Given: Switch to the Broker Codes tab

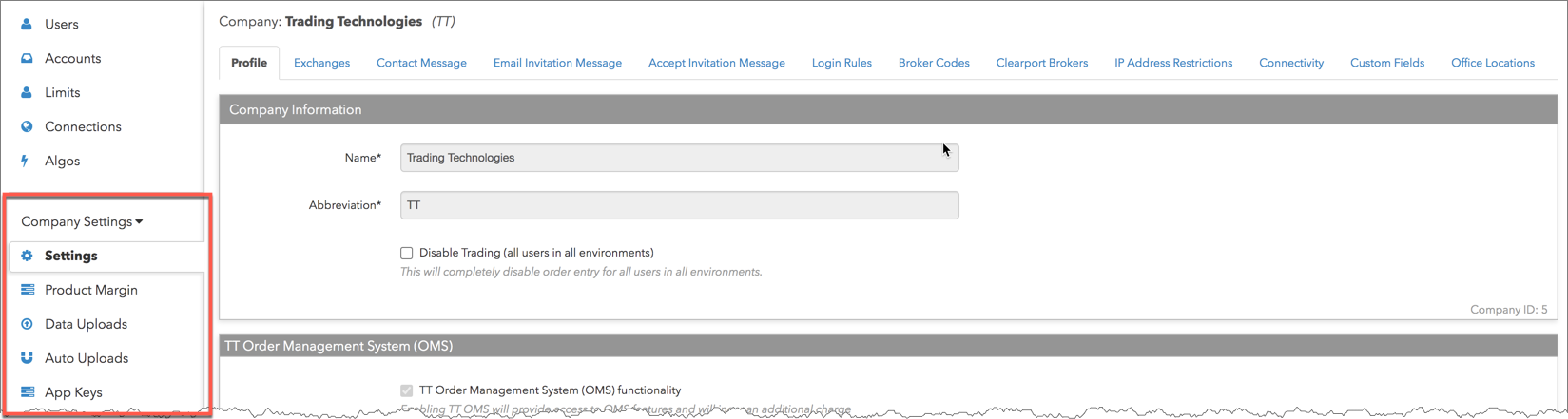Looking at the screenshot, I should pyautogui.click(x=934, y=63).
